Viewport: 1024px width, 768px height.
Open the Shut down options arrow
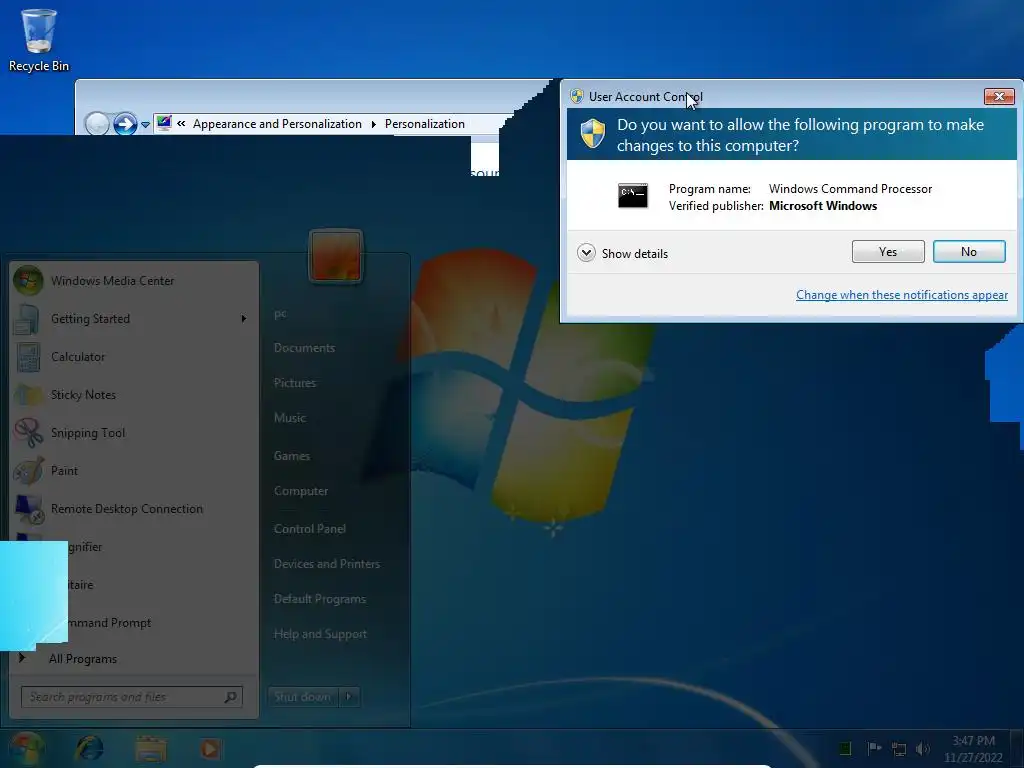(349, 697)
